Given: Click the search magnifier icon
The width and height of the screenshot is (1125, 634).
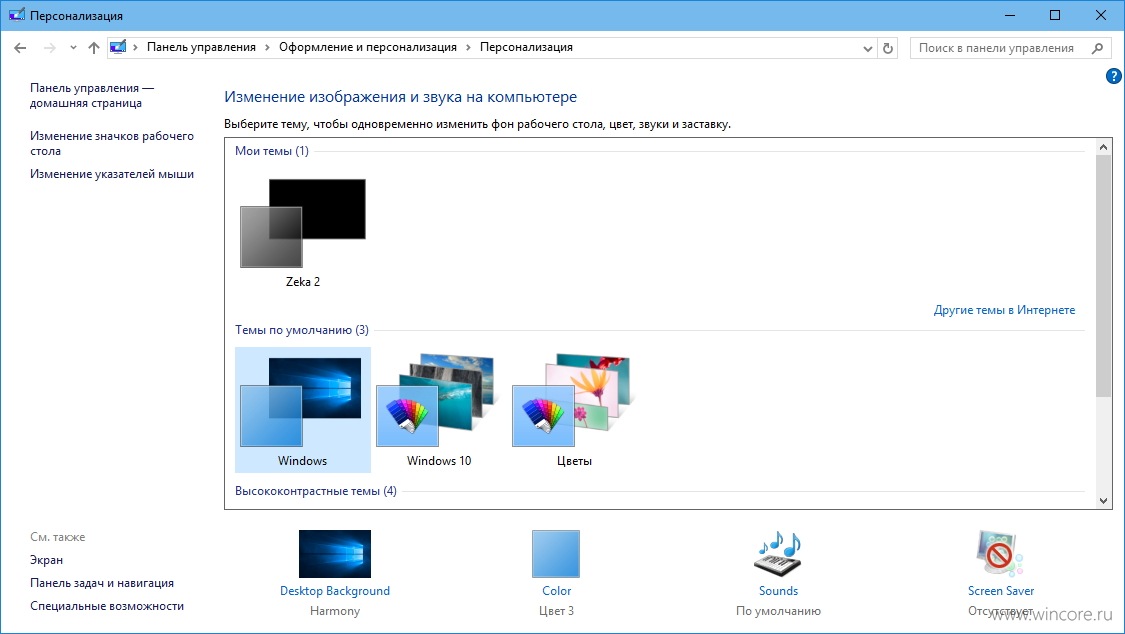Looking at the screenshot, I should coord(1097,48).
